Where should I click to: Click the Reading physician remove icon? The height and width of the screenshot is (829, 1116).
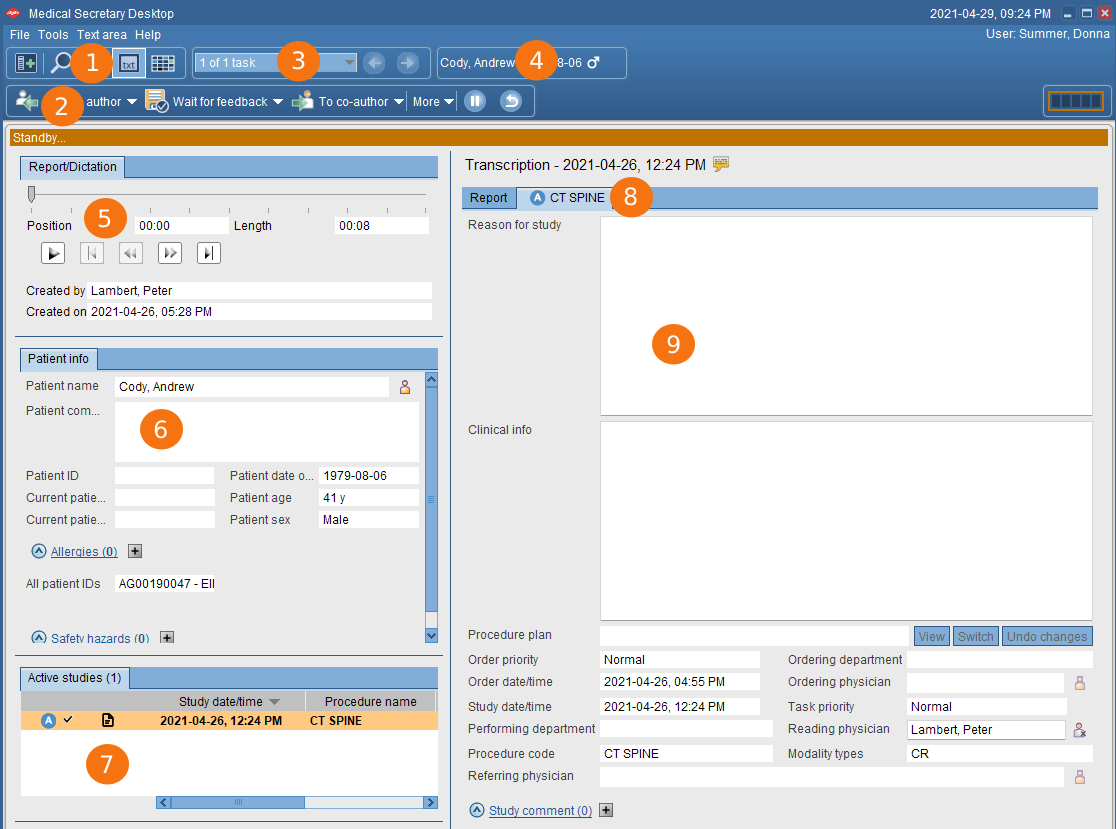point(1080,730)
